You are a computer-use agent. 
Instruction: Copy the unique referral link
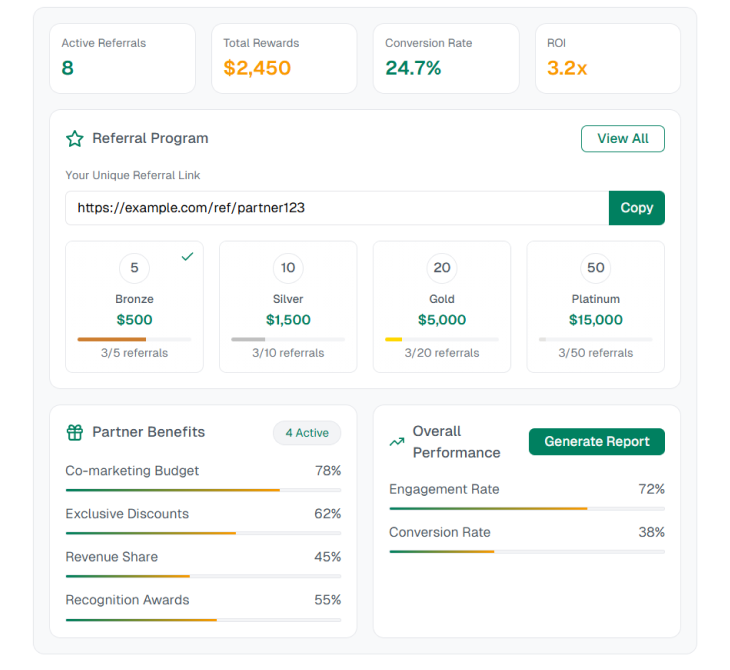tap(636, 208)
